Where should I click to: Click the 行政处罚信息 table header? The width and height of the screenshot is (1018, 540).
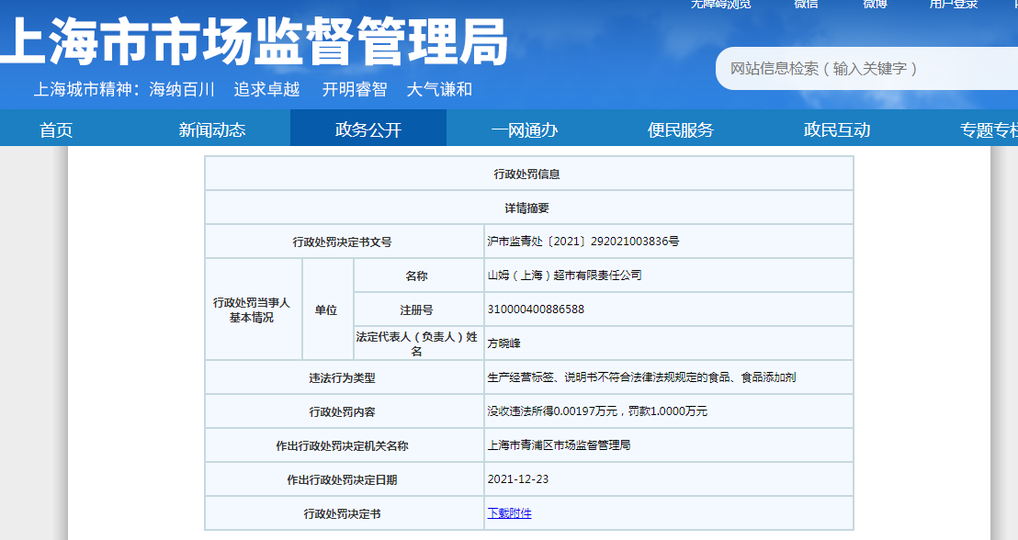pyautogui.click(x=527, y=174)
